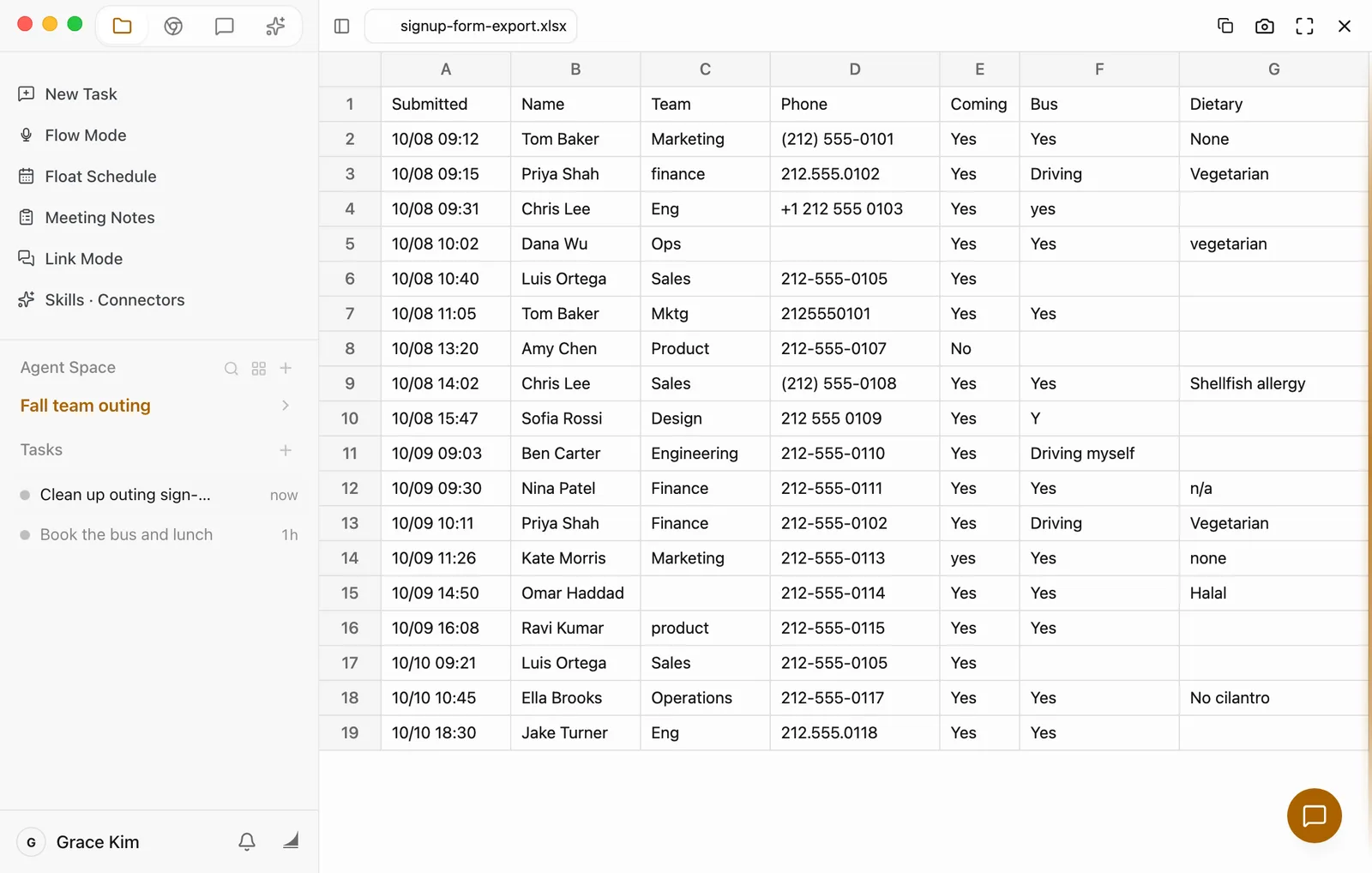Click the cell containing Shellfish allergy
1372x873 pixels.
1273,383
